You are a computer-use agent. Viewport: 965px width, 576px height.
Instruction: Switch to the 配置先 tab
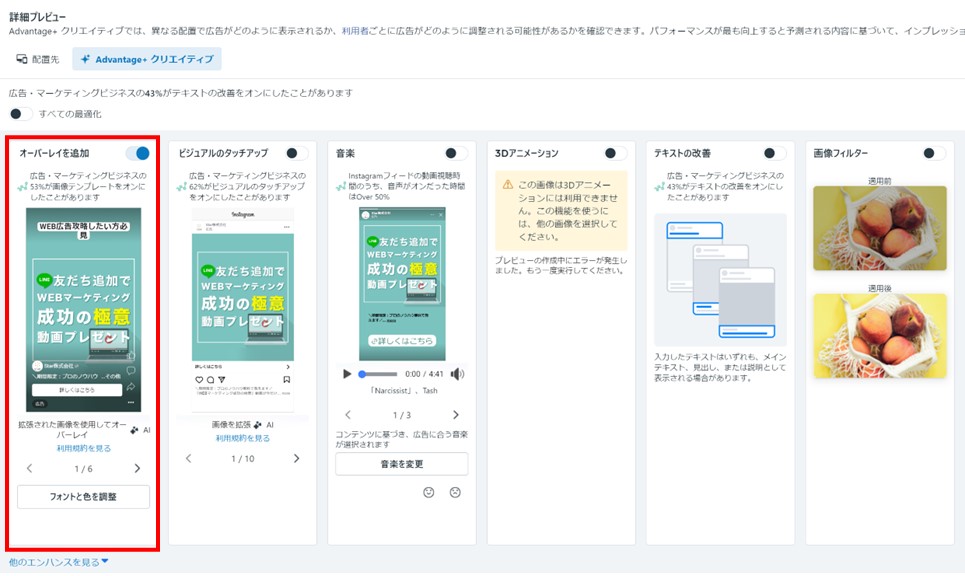point(38,59)
